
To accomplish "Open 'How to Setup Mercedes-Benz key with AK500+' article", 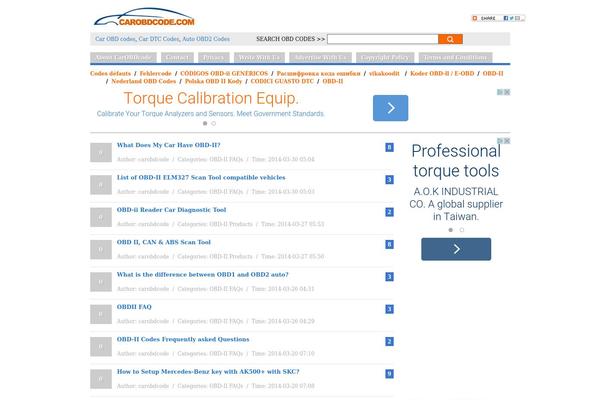I will coord(208,371).
